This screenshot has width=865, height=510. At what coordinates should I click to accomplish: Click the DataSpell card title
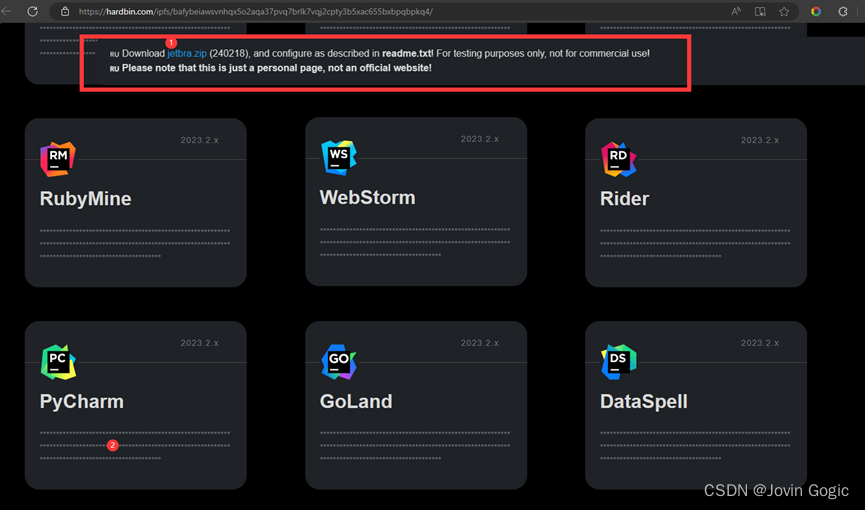tap(644, 401)
